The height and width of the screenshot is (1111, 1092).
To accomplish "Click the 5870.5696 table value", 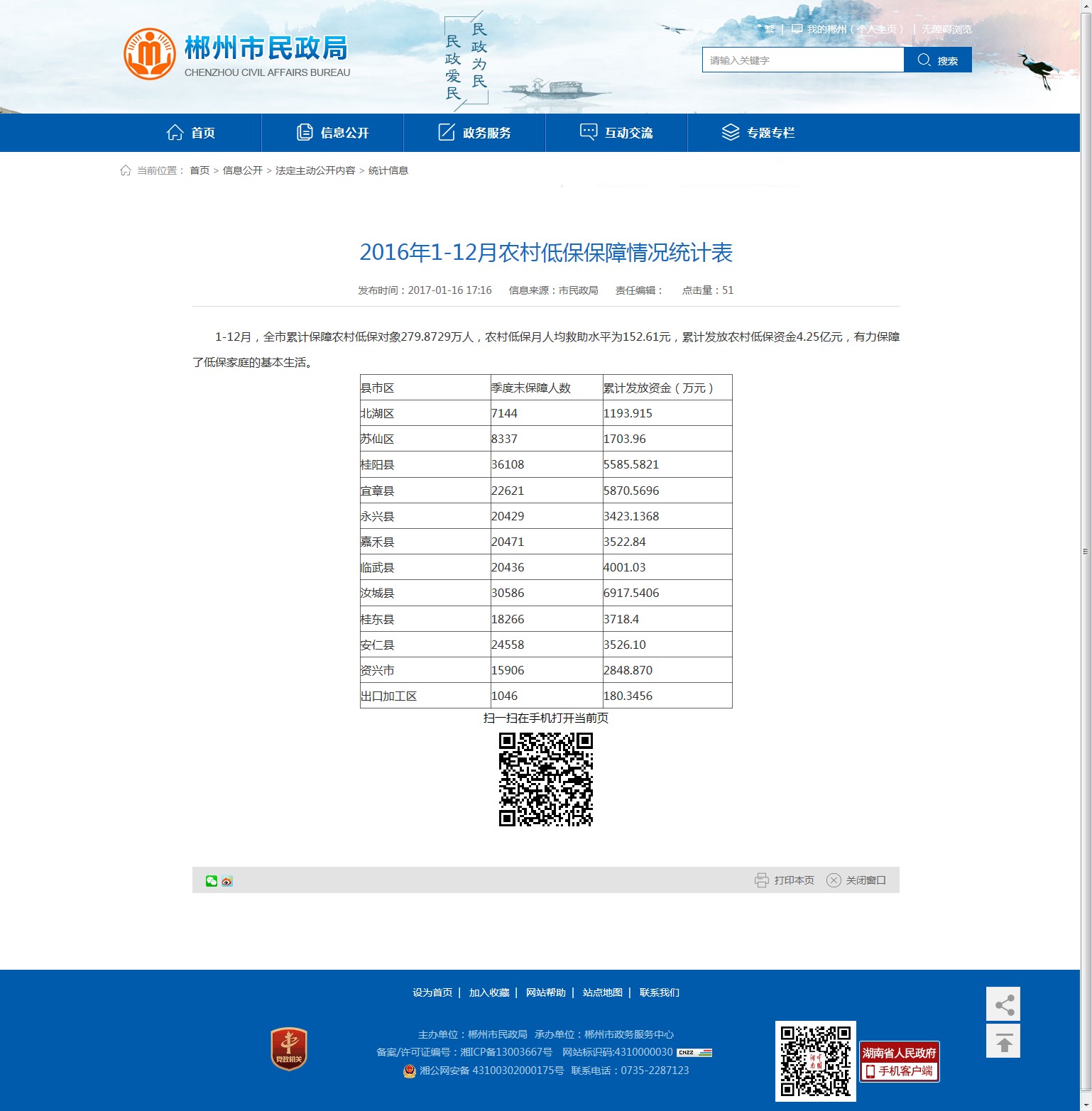I will [631, 491].
